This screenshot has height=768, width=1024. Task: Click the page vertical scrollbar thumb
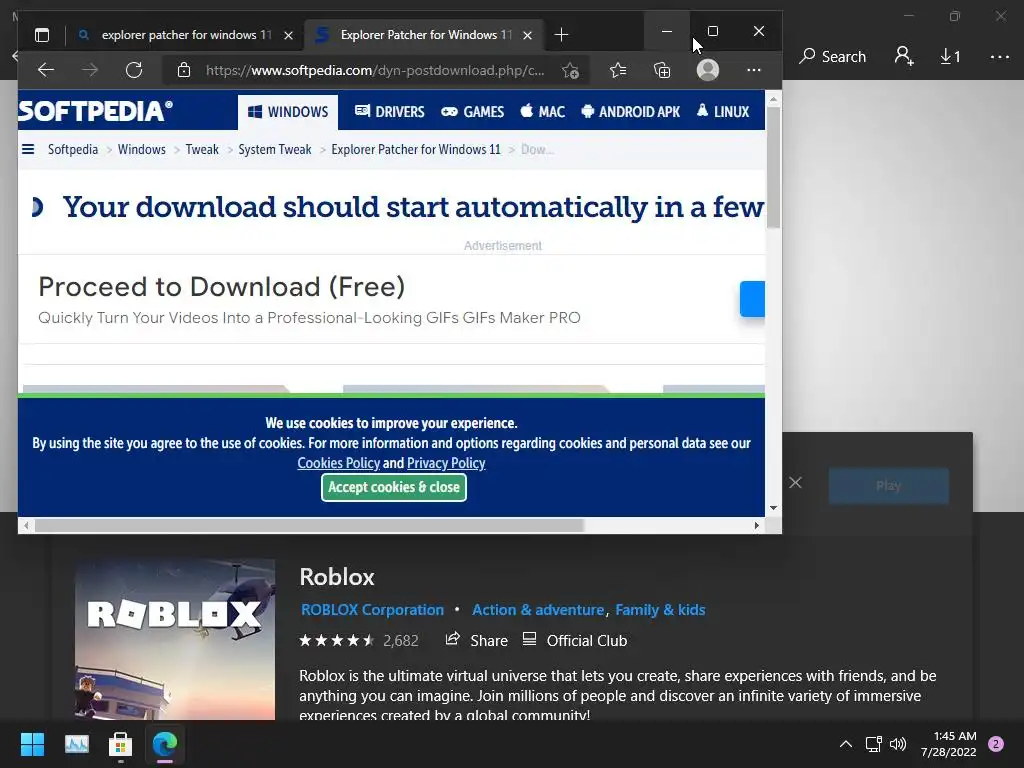coord(773,168)
